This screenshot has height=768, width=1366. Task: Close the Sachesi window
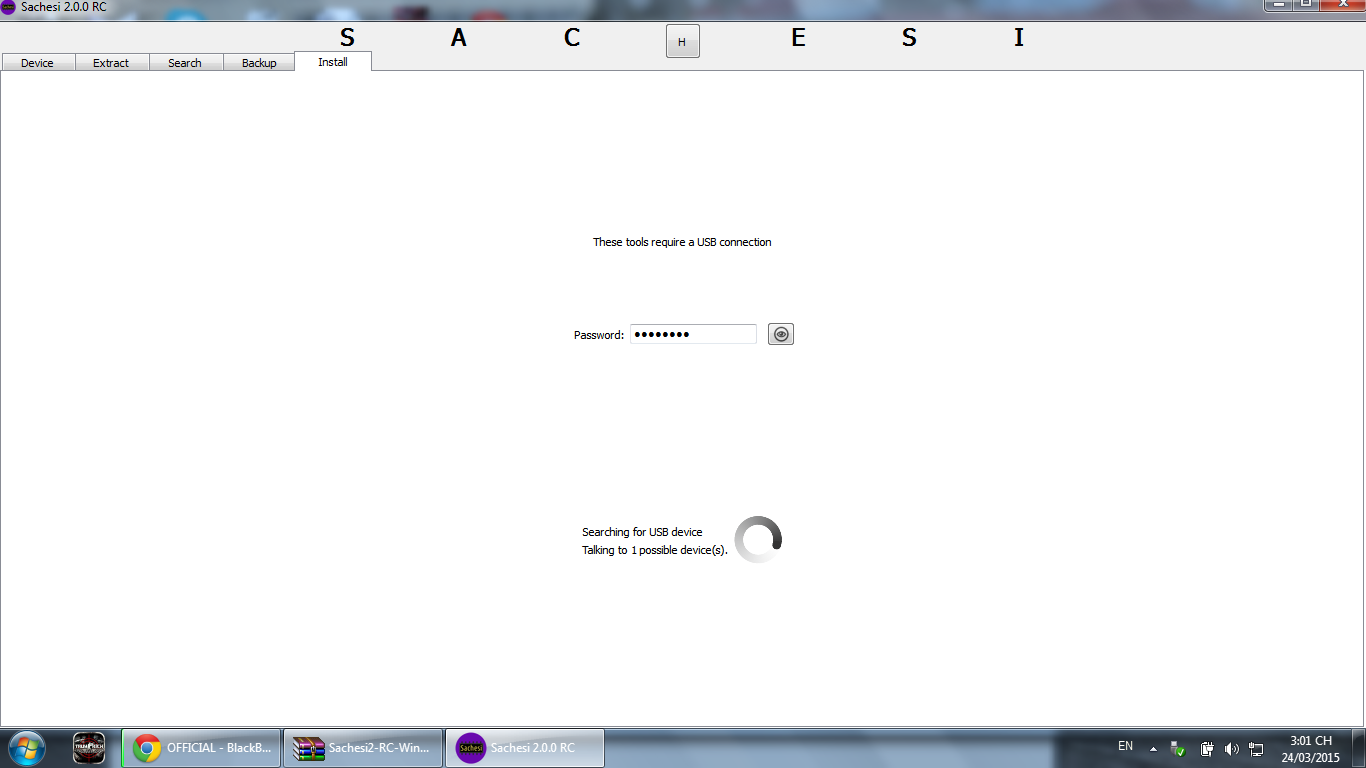point(1341,4)
